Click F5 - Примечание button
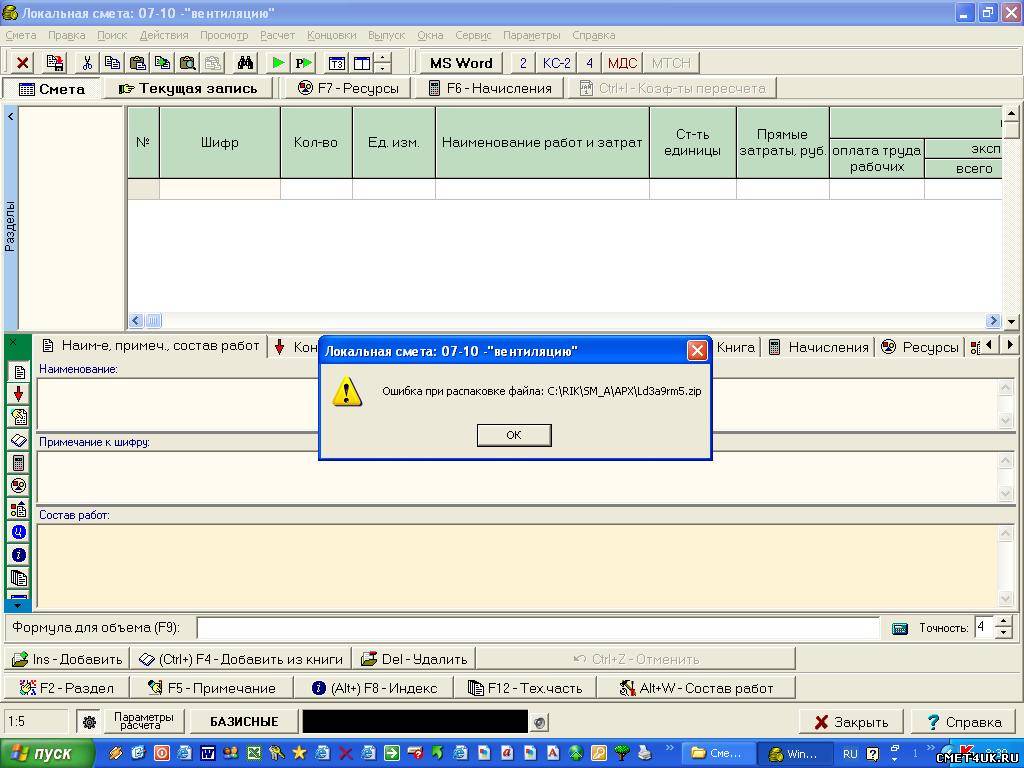The image size is (1024, 768). [212, 688]
